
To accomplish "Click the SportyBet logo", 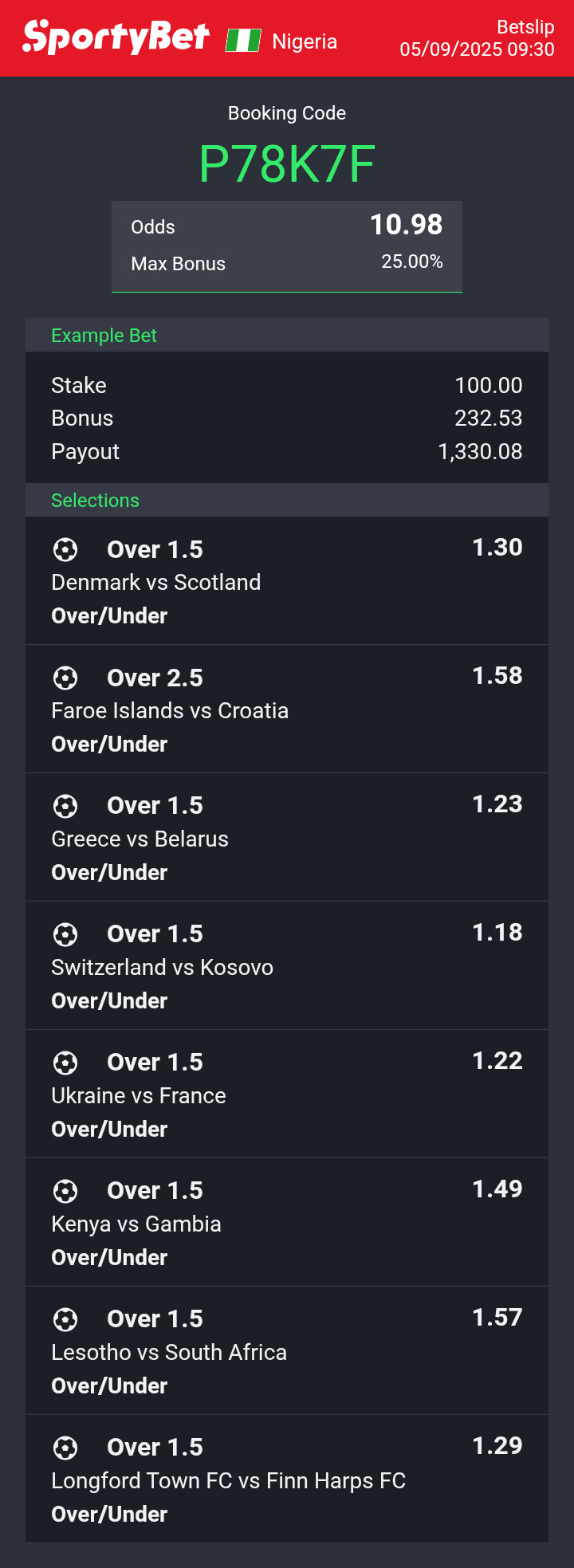I will pos(116,37).
